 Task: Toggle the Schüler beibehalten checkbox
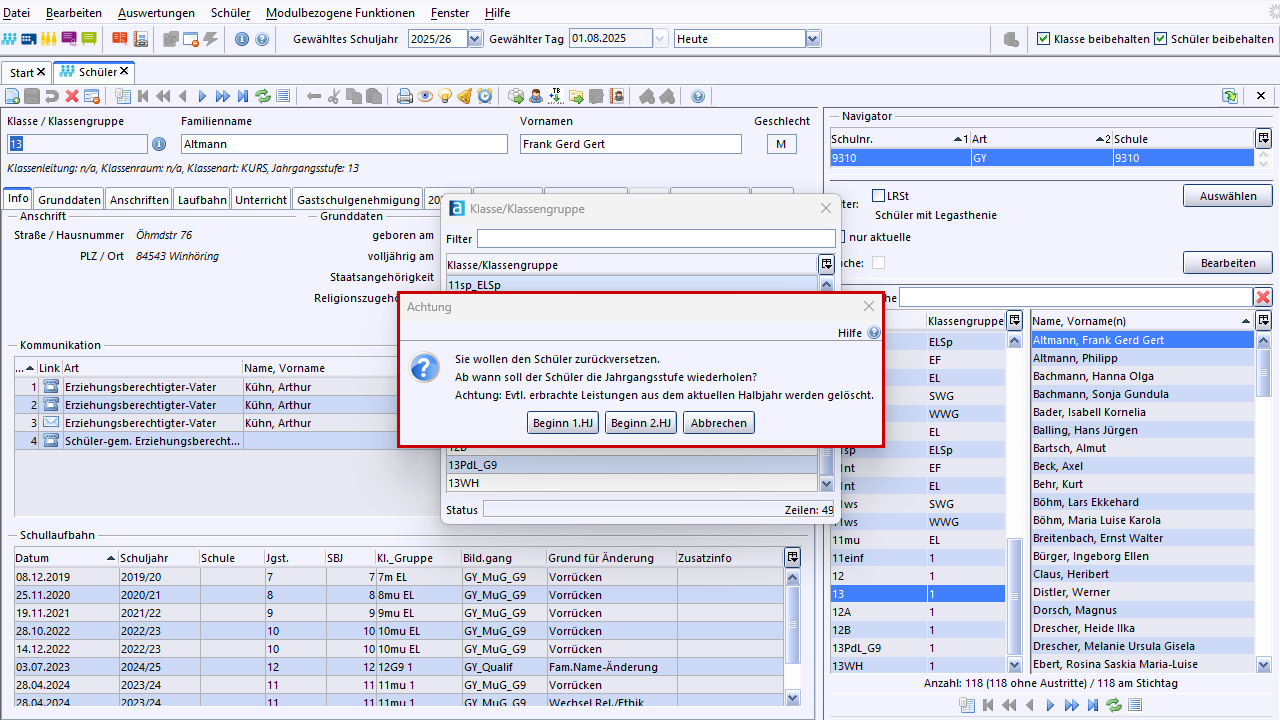tap(1161, 39)
